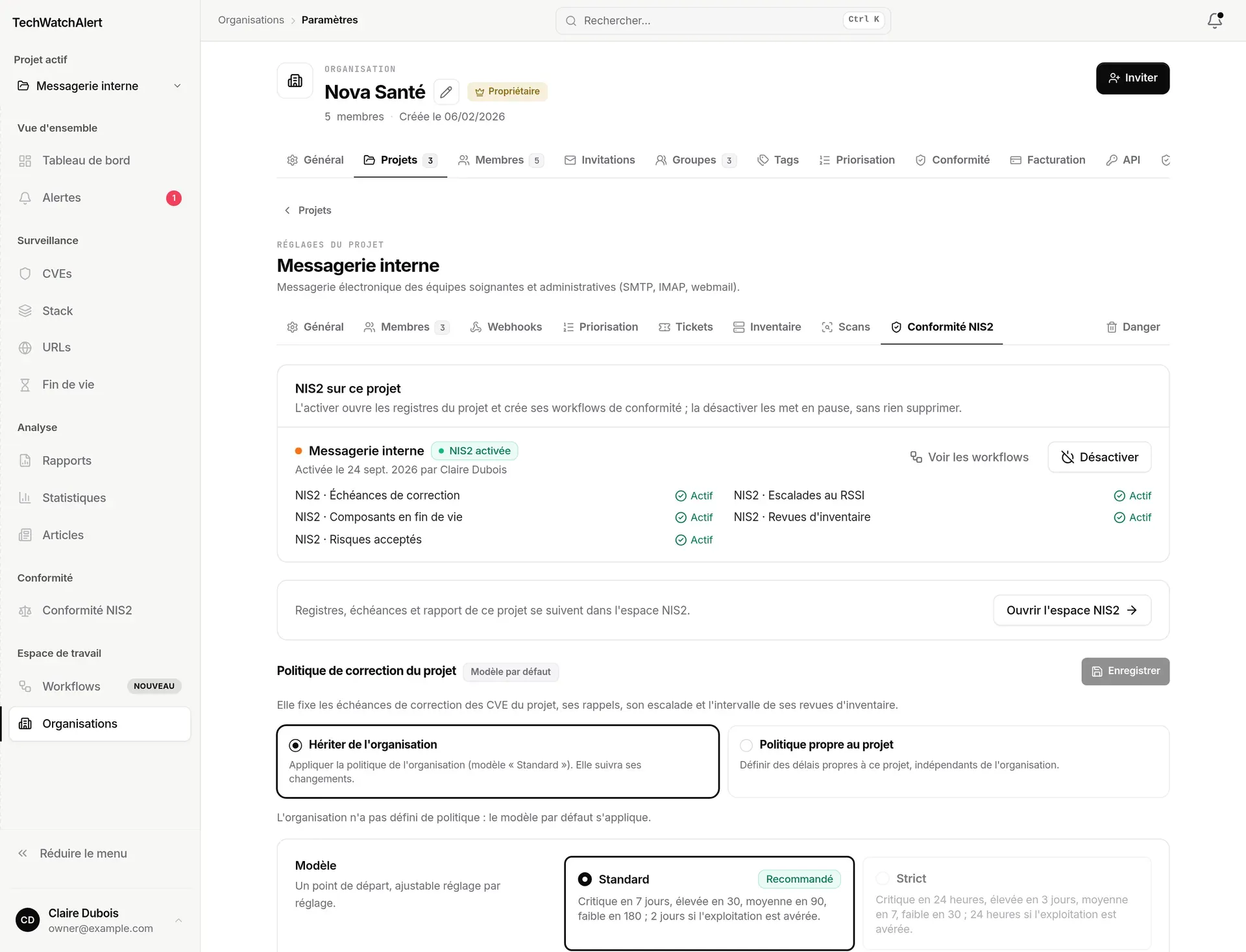Open Alertes in sidebar
Viewport: 1246px width, 952px height.
(100, 198)
